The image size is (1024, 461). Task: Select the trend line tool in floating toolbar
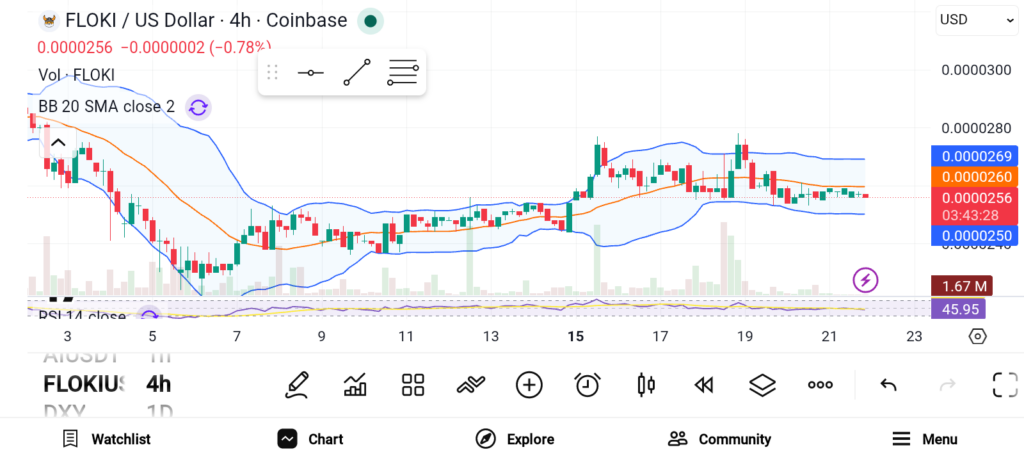coord(357,72)
